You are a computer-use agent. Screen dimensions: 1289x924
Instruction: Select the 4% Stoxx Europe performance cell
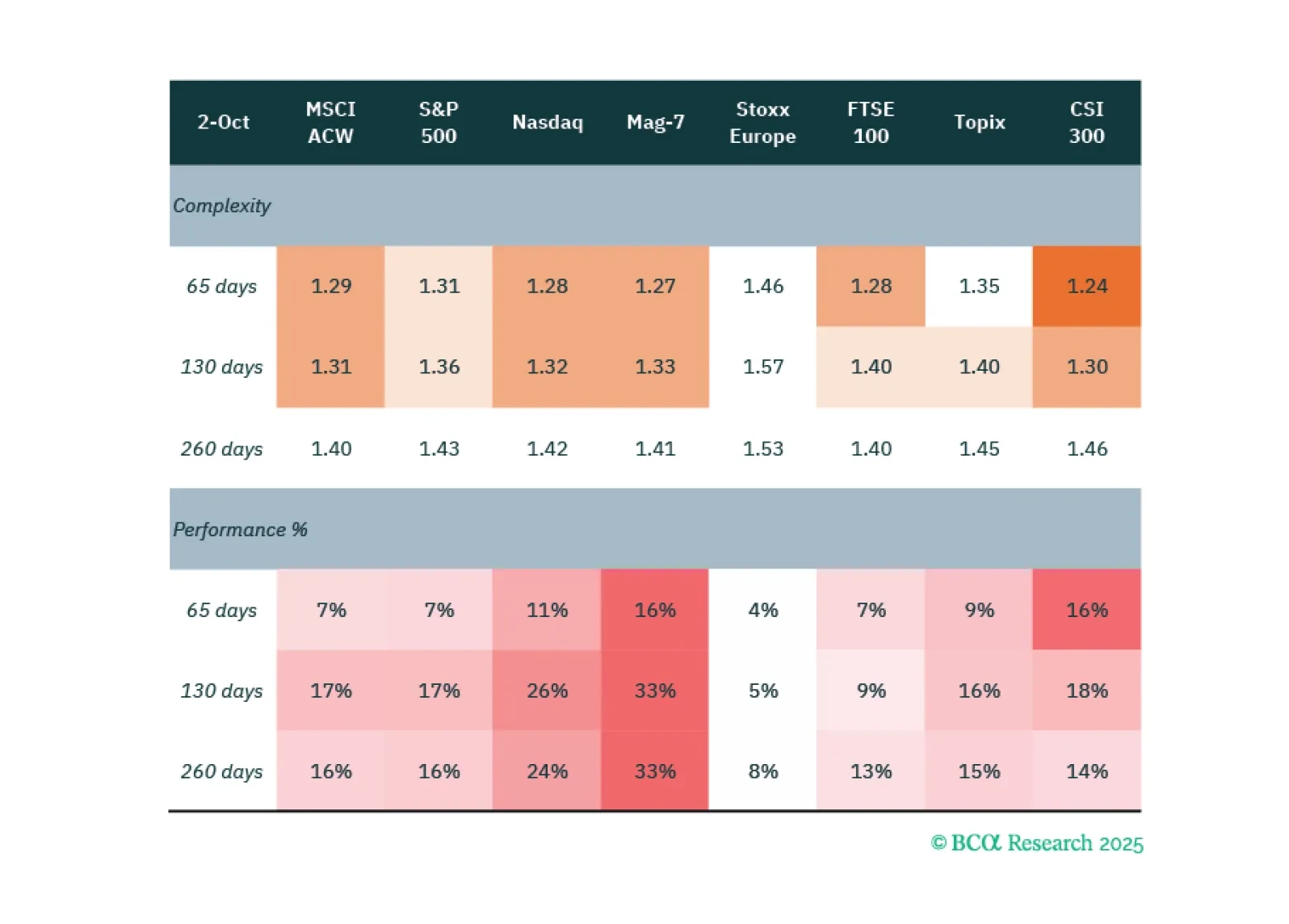pyautogui.click(x=762, y=610)
